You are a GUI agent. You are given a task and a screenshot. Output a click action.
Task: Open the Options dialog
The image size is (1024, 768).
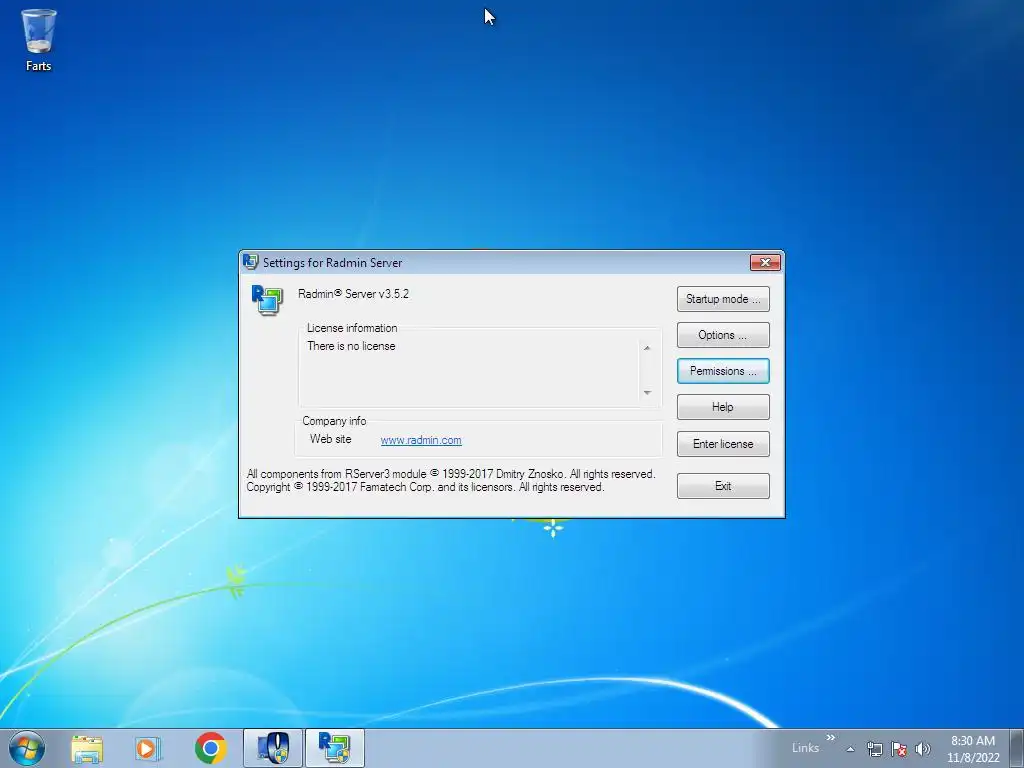(x=723, y=335)
